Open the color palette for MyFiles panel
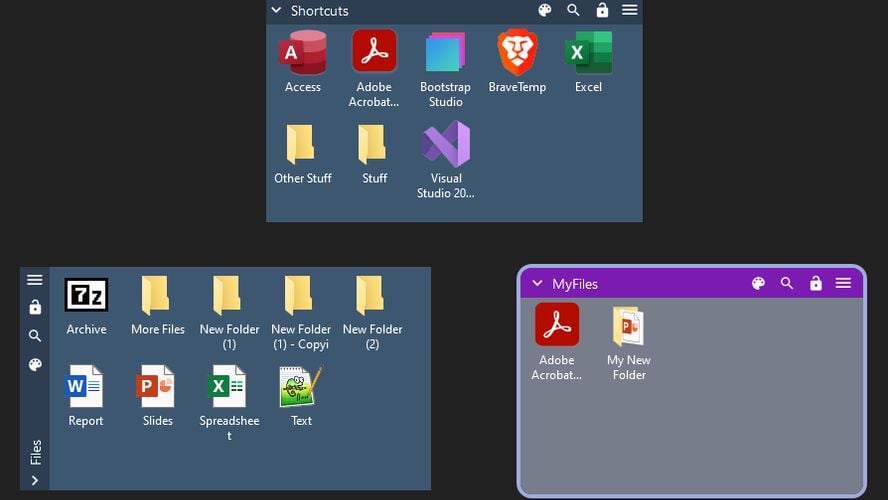This screenshot has width=888, height=500. [758, 284]
